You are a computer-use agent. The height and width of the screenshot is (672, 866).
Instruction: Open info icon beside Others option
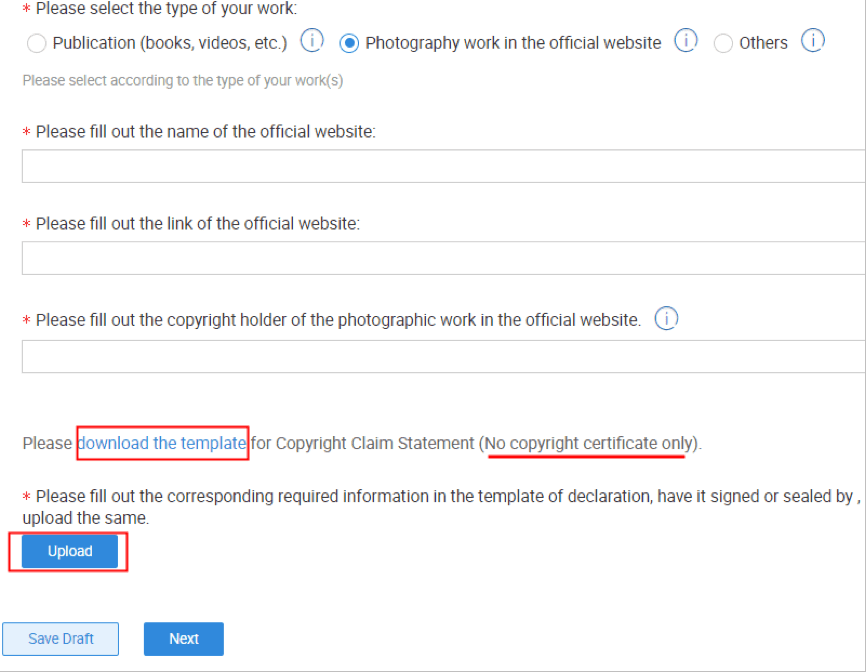point(812,41)
